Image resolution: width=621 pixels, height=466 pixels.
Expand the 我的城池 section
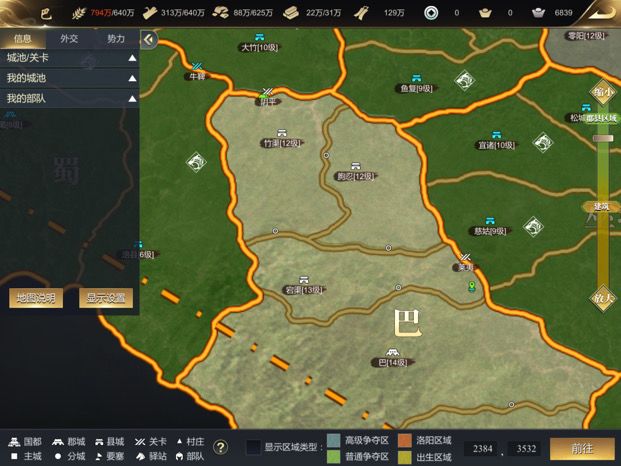(x=70, y=78)
